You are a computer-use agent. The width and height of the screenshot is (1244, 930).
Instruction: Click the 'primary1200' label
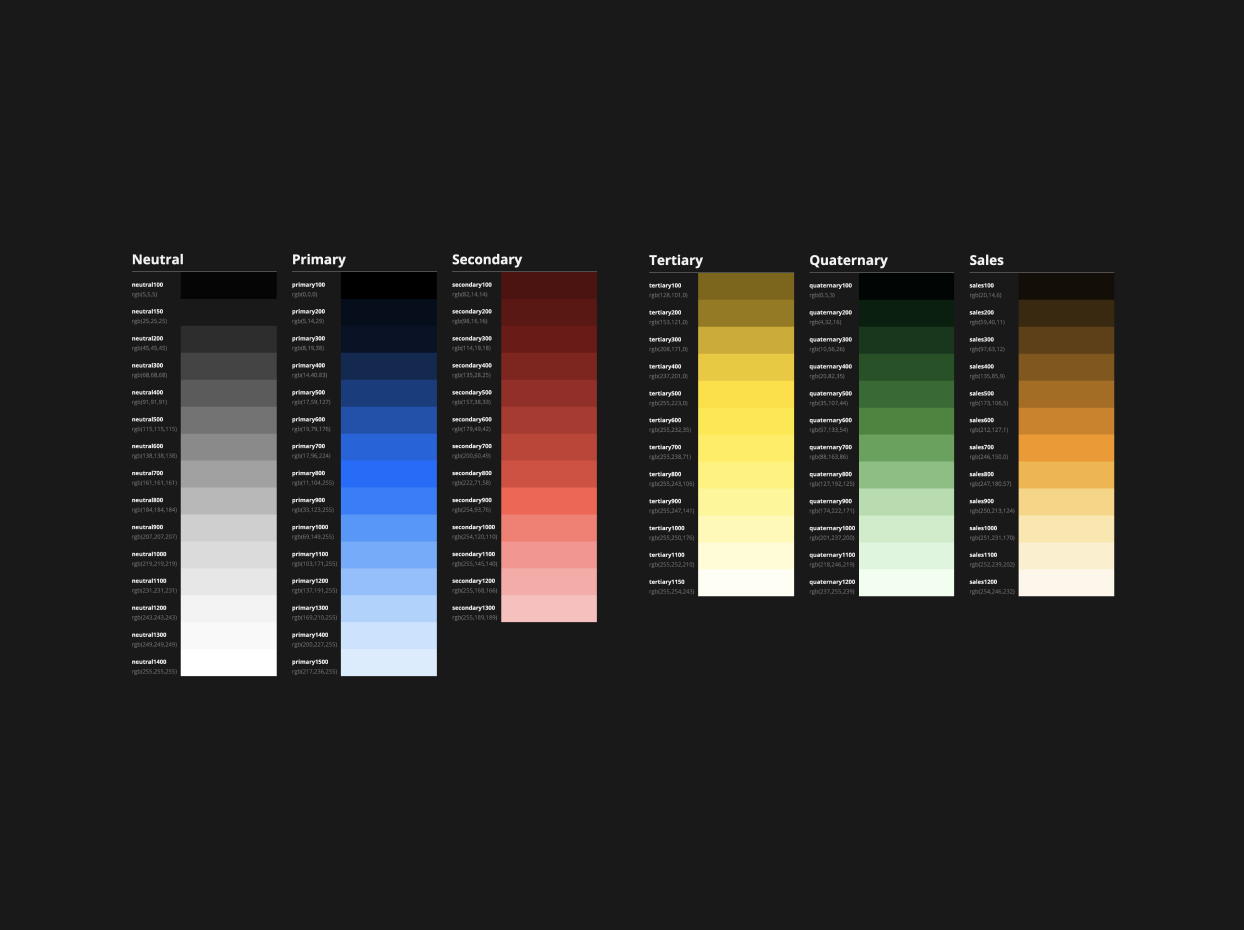click(x=310, y=580)
